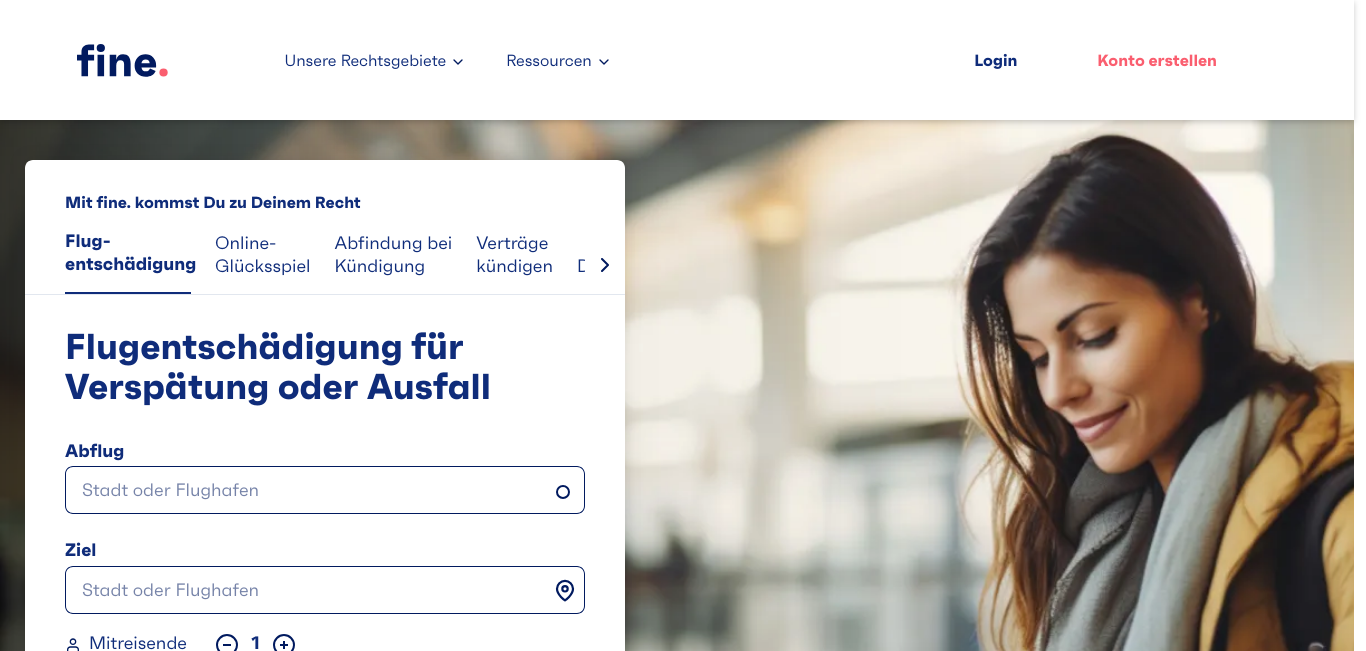
Task: Click the person icon beside Mitreisende
Action: (73, 644)
